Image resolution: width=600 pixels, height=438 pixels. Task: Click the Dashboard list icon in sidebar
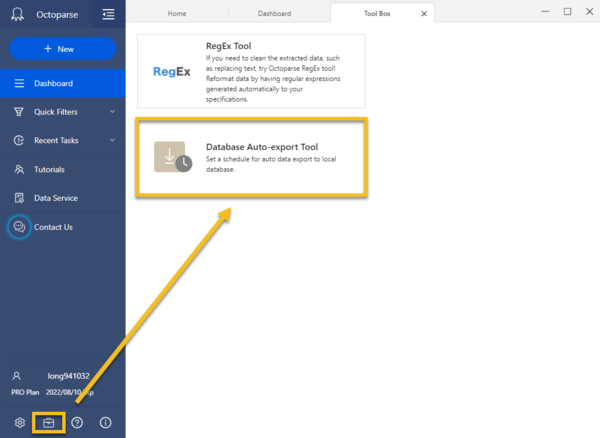tap(19, 83)
